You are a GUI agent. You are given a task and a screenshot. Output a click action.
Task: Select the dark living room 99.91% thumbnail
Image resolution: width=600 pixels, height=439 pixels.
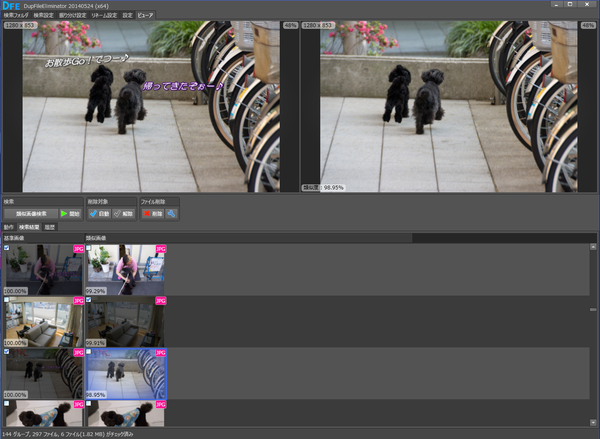click(126, 322)
